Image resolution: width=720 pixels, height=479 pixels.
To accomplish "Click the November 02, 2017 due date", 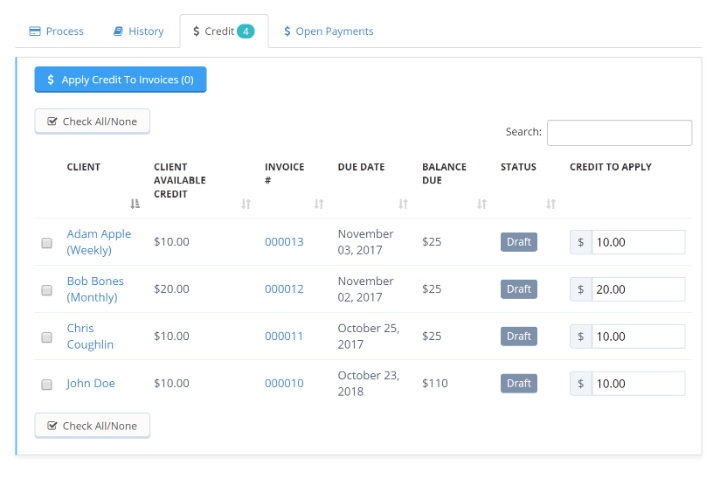I will point(366,289).
